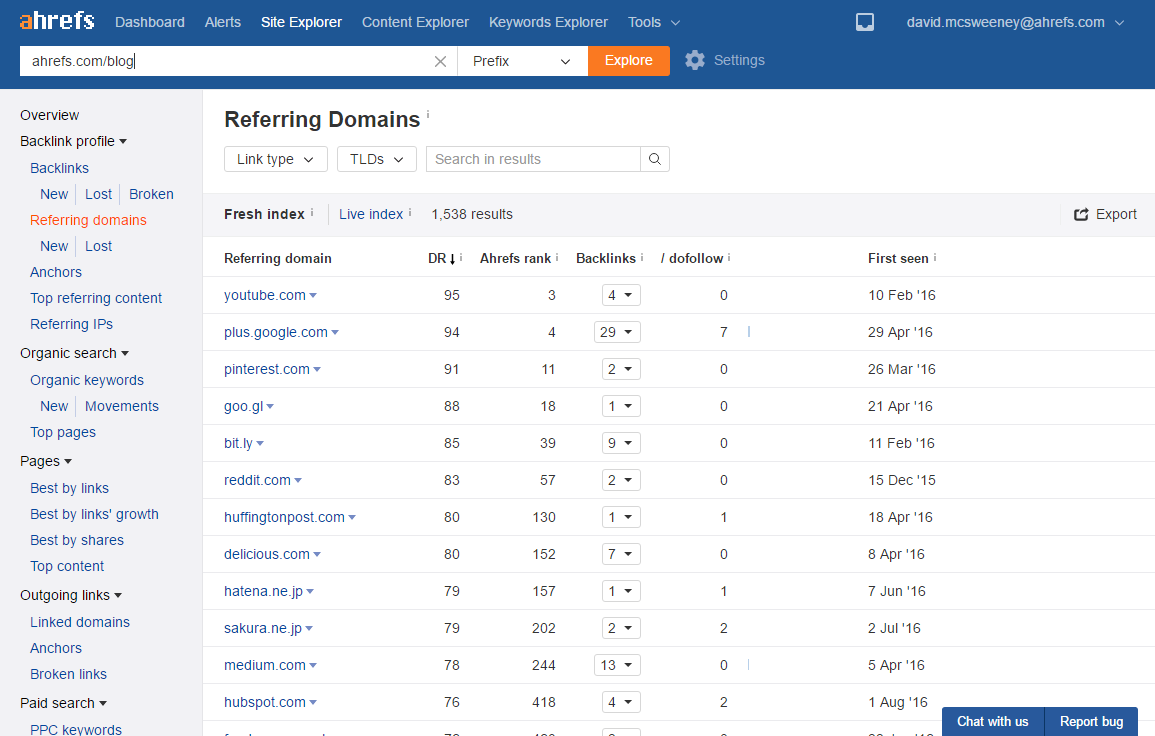The image size is (1155, 736).
Task: Open Top pages link
Action: [x=63, y=432]
